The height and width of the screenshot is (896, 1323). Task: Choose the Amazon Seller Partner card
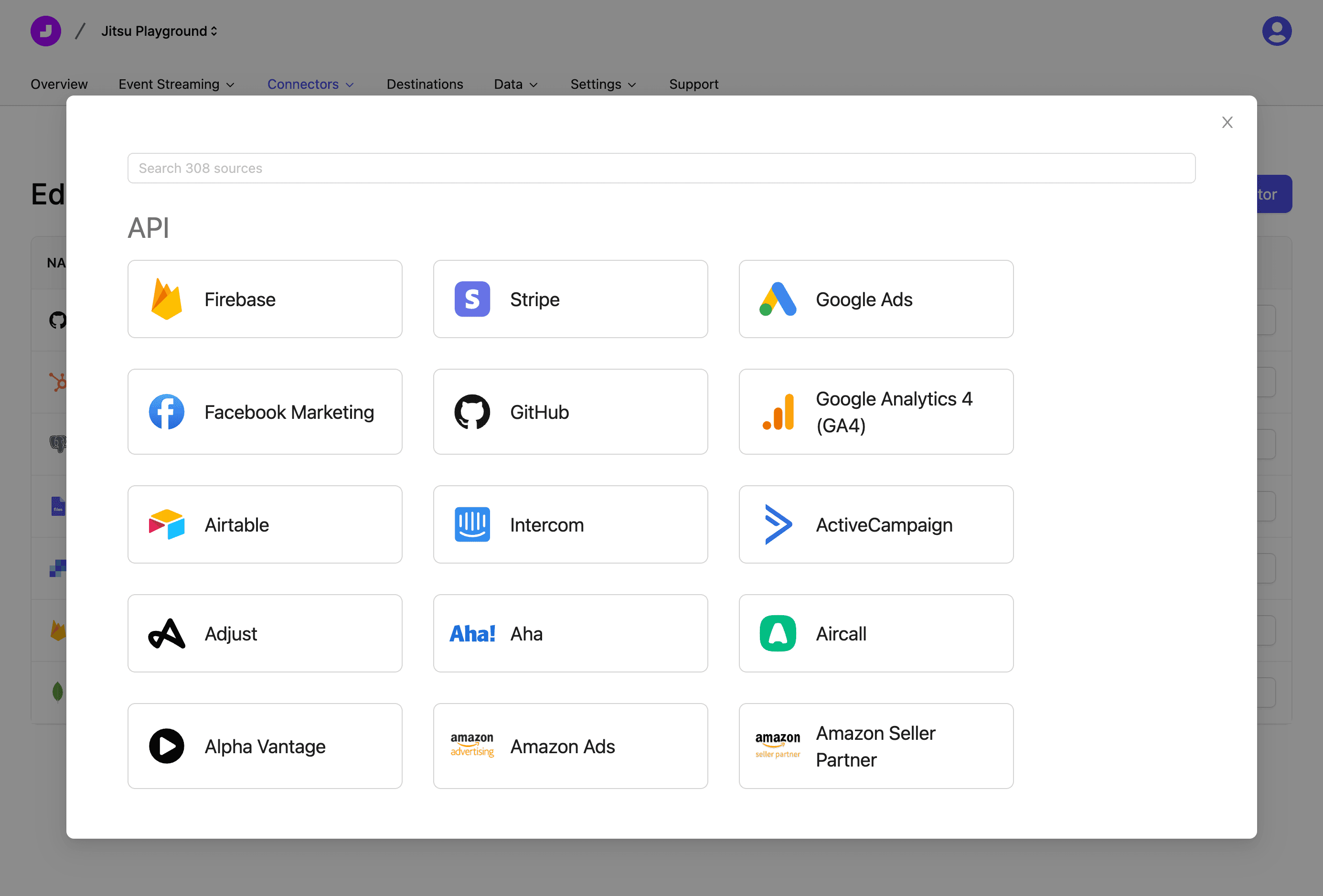pos(875,746)
